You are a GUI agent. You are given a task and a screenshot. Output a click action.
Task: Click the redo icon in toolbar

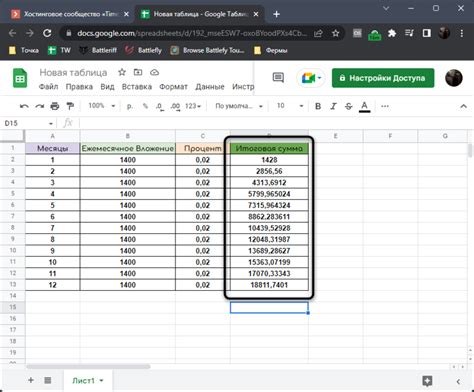(x=40, y=106)
